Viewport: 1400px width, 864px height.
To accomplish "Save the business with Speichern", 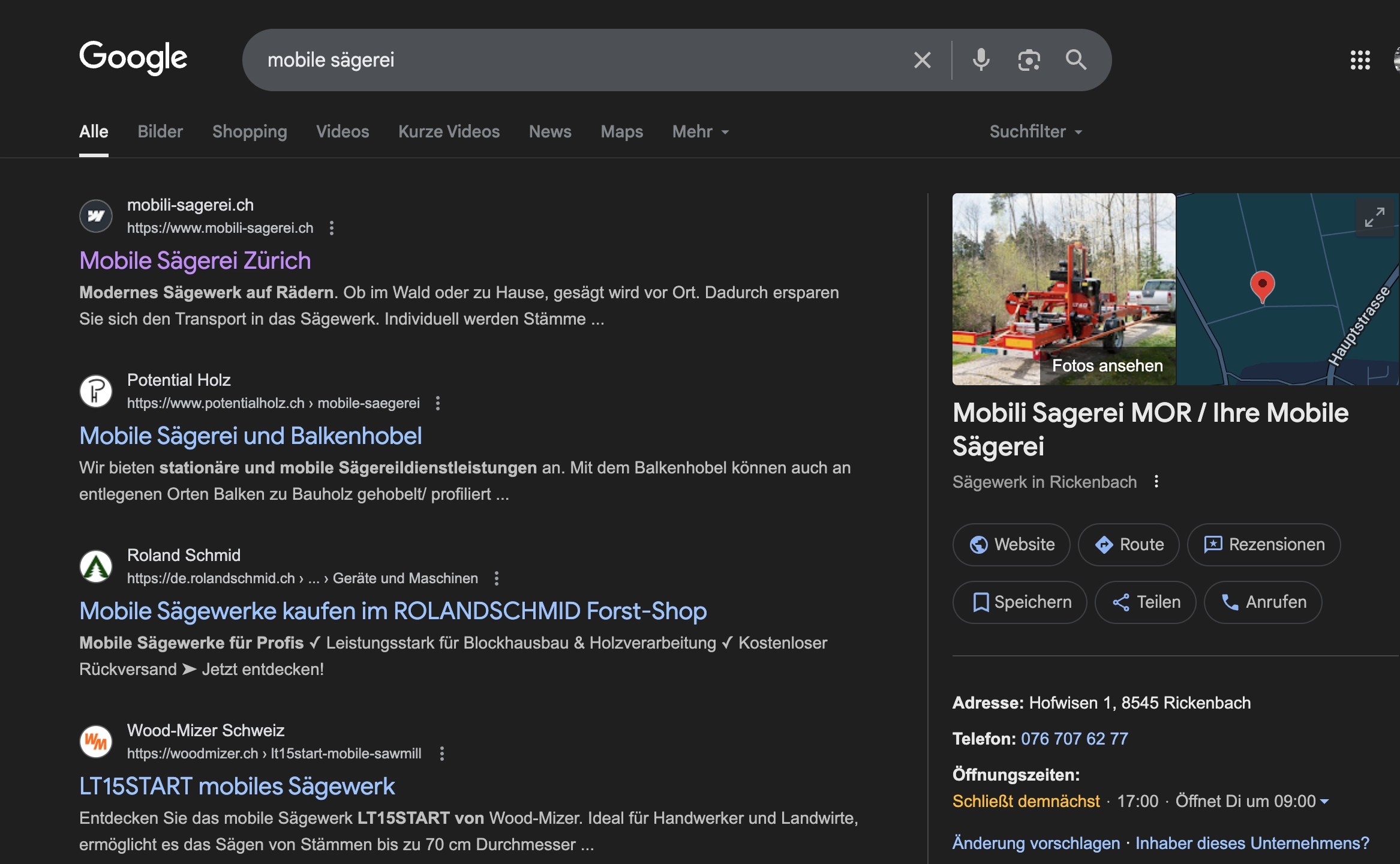I will click(1020, 602).
